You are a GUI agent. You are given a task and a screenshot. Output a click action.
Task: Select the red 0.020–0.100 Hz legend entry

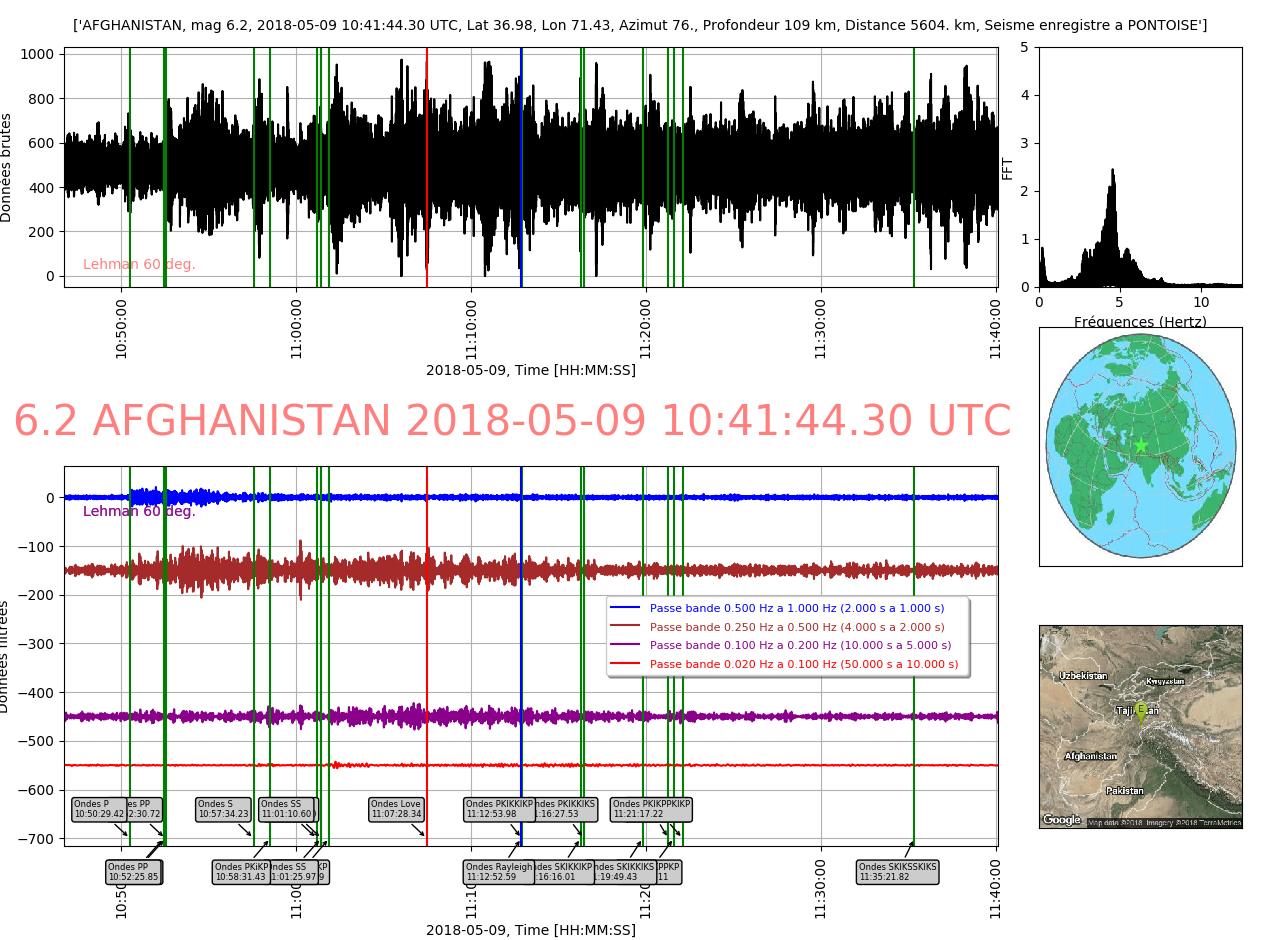(796, 664)
